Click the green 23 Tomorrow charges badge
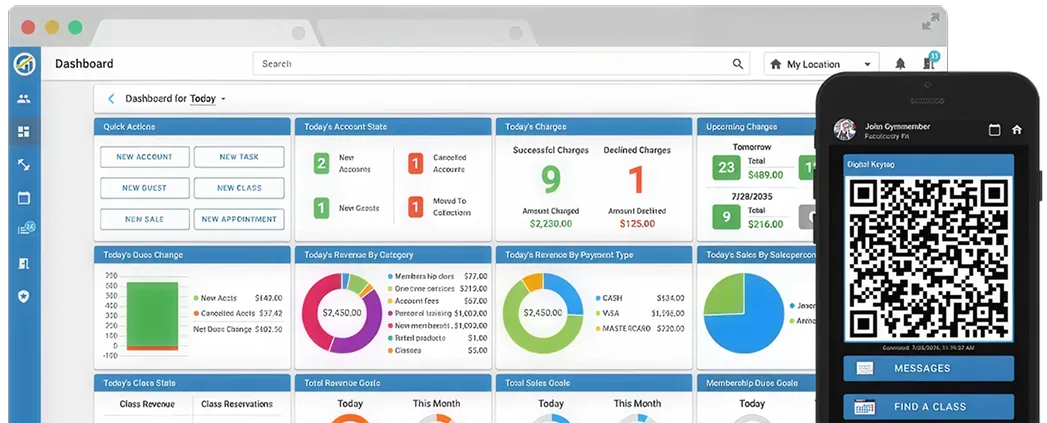1047x423 pixels. pos(726,167)
